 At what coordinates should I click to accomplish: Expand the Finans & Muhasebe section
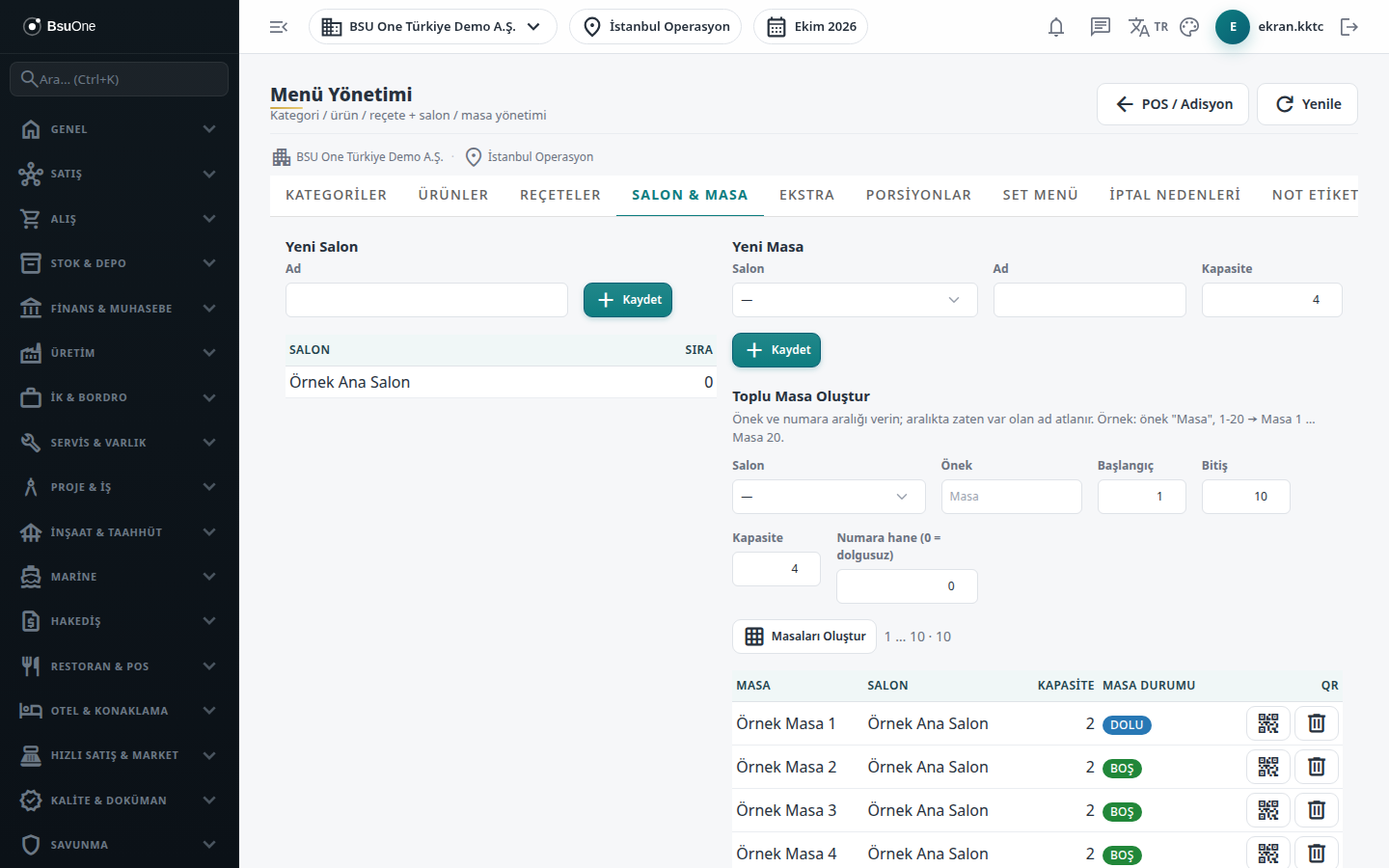(120, 309)
